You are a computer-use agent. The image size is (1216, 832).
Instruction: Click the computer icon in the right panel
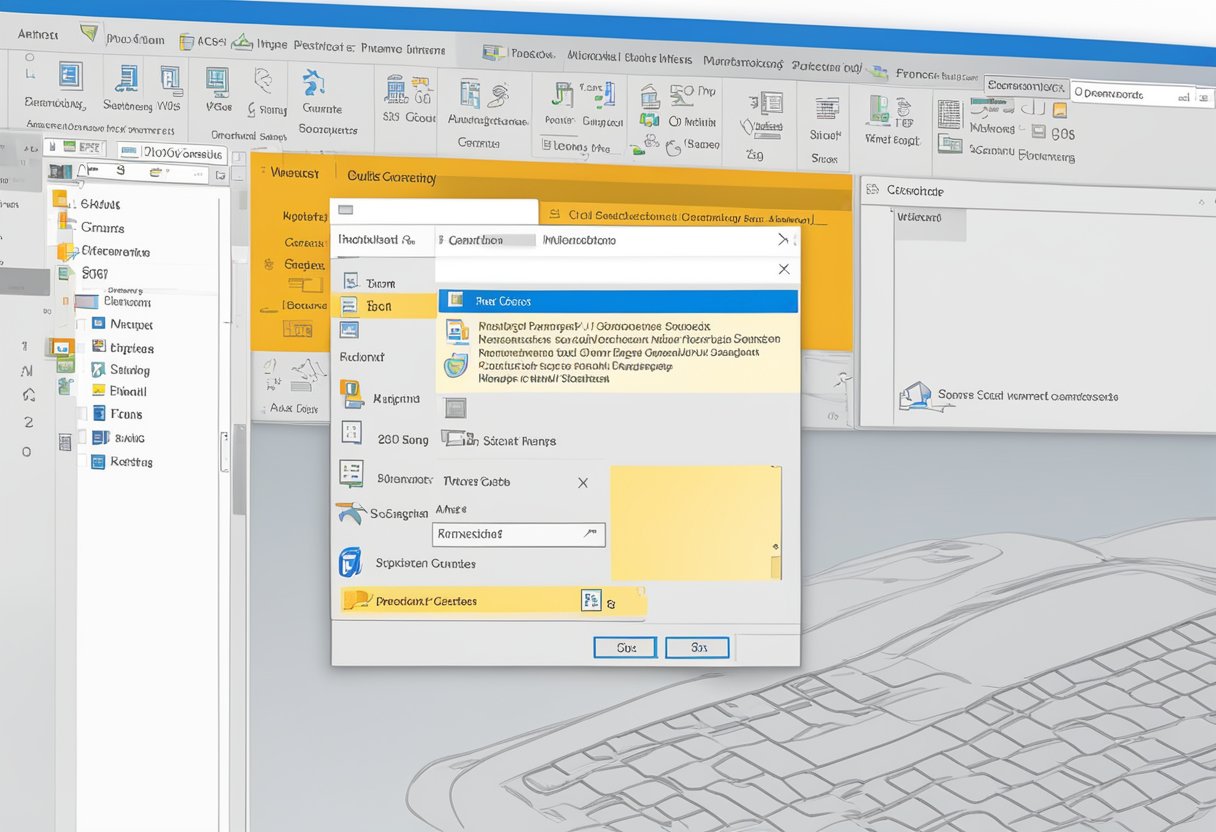point(914,396)
